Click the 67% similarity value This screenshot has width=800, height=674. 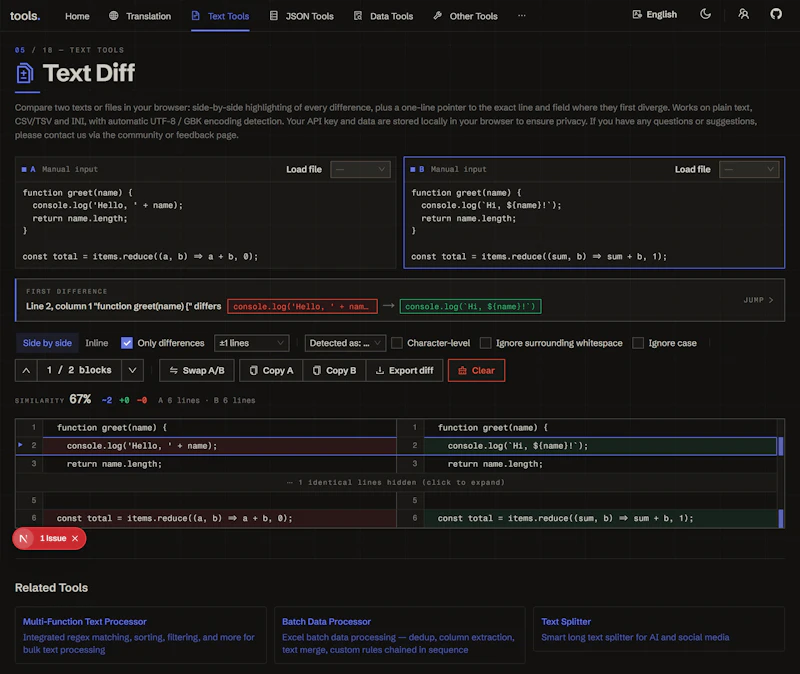click(x=80, y=399)
